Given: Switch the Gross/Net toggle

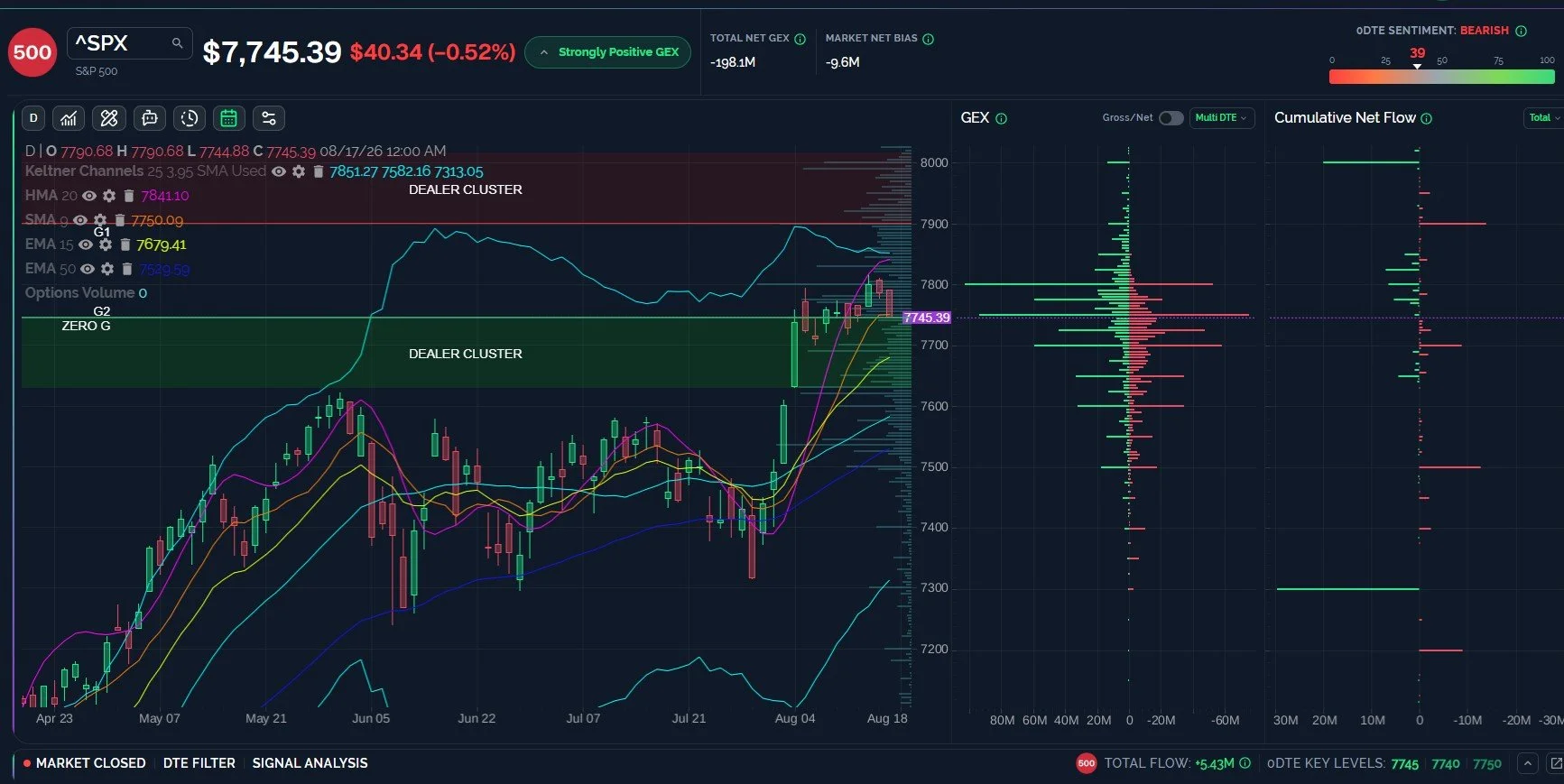Looking at the screenshot, I should click(x=1171, y=118).
